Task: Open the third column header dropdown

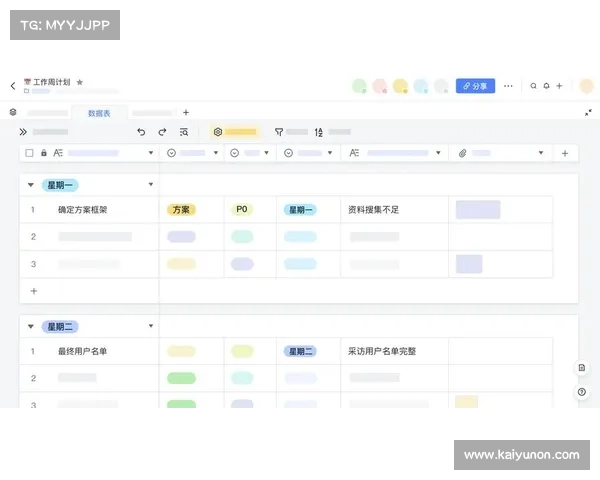Action: coord(266,153)
